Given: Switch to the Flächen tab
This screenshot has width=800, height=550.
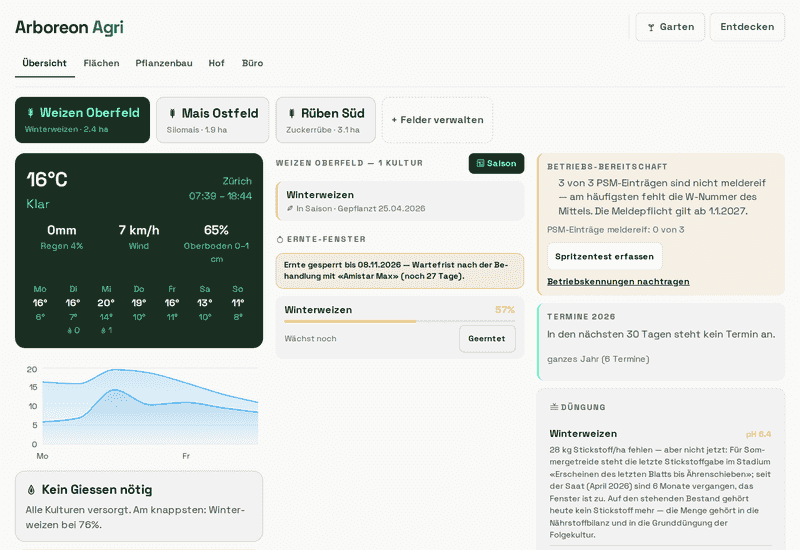Looking at the screenshot, I should (102, 63).
